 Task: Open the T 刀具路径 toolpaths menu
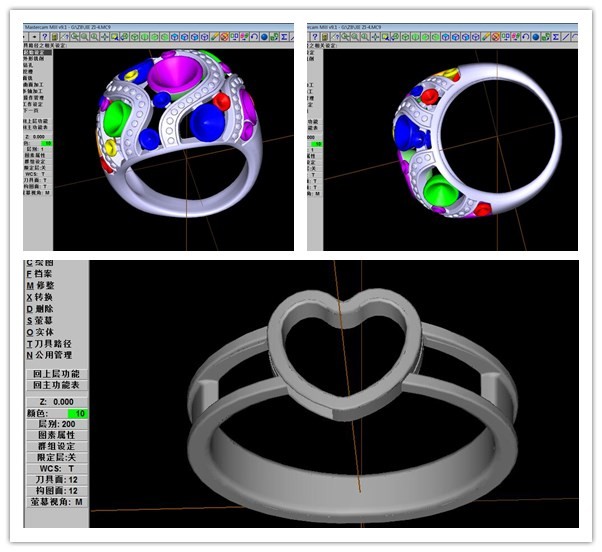point(52,343)
